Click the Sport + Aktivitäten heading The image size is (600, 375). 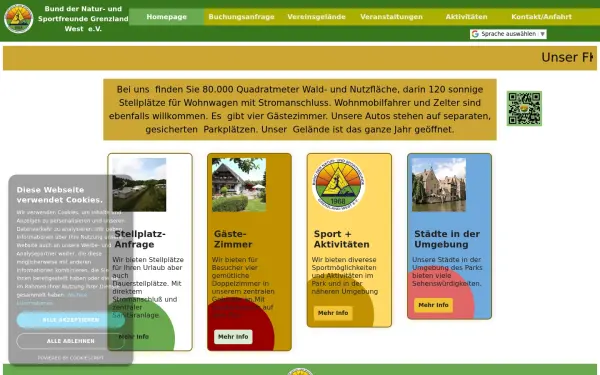click(342, 239)
